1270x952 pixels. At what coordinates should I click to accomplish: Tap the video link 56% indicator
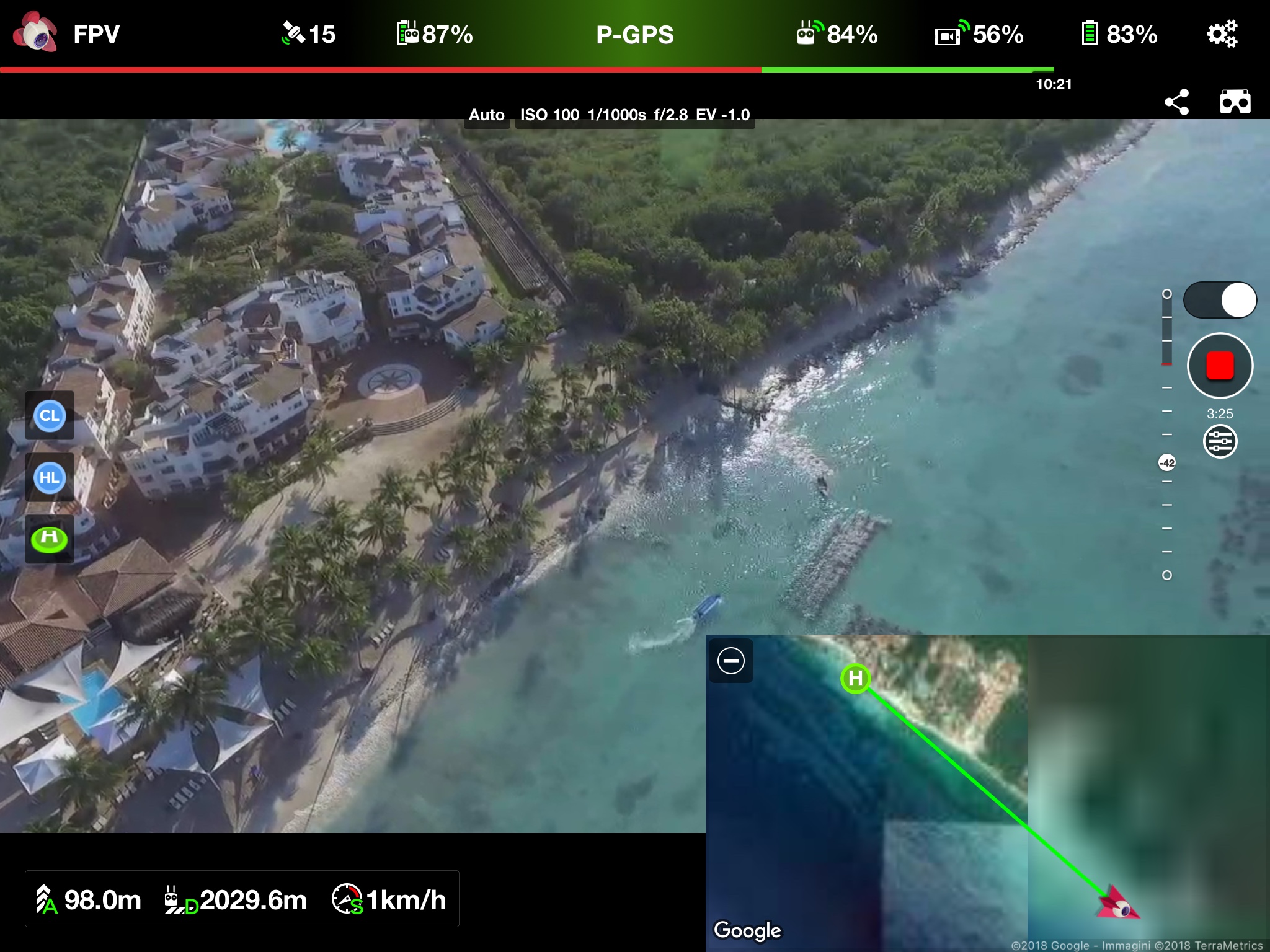point(979,34)
